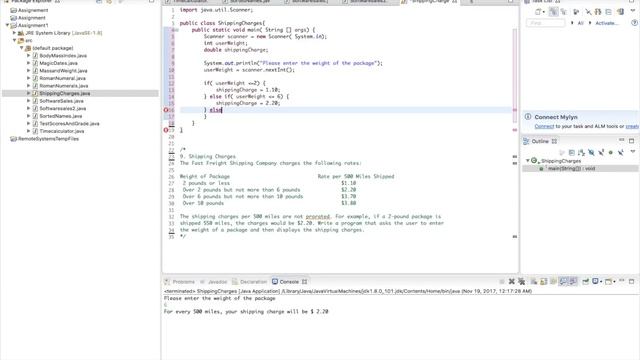Click the Collapse All icon in Task List

coord(608,12)
